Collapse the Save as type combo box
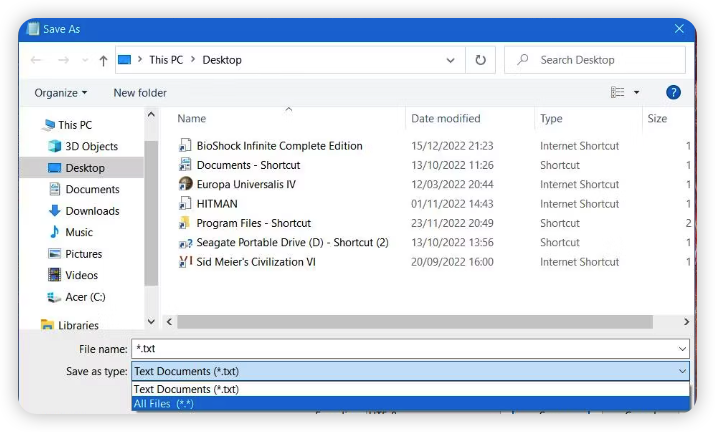This screenshot has height=432, width=715. 682,371
